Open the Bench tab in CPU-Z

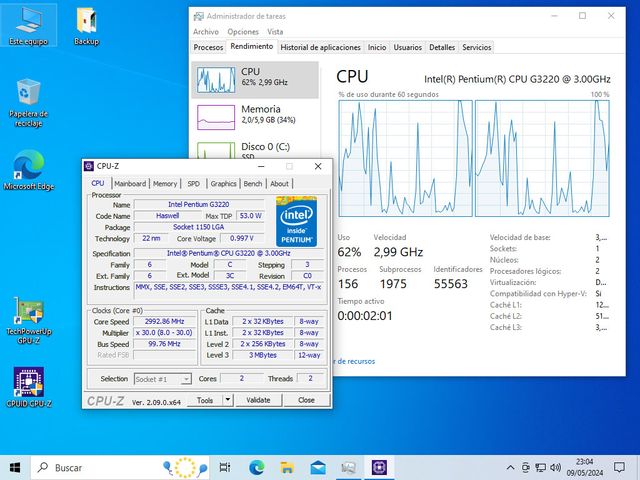(x=253, y=184)
